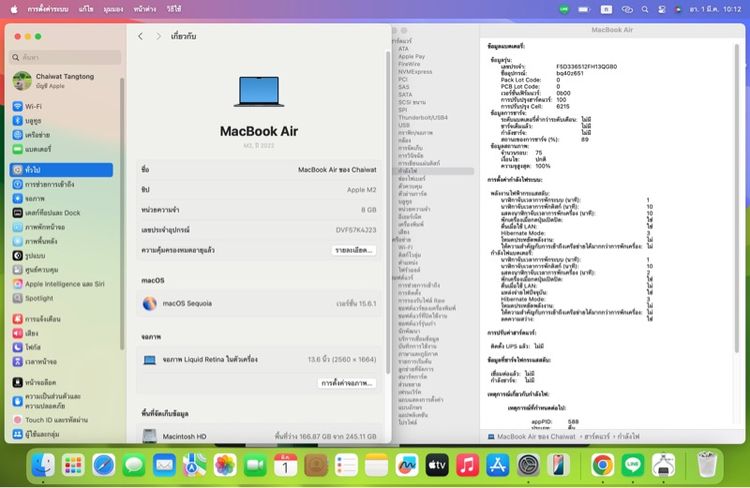This screenshot has width=750, height=488.
Task: Click the LINE status icon in menu bar
Action: pyautogui.click(x=564, y=9)
